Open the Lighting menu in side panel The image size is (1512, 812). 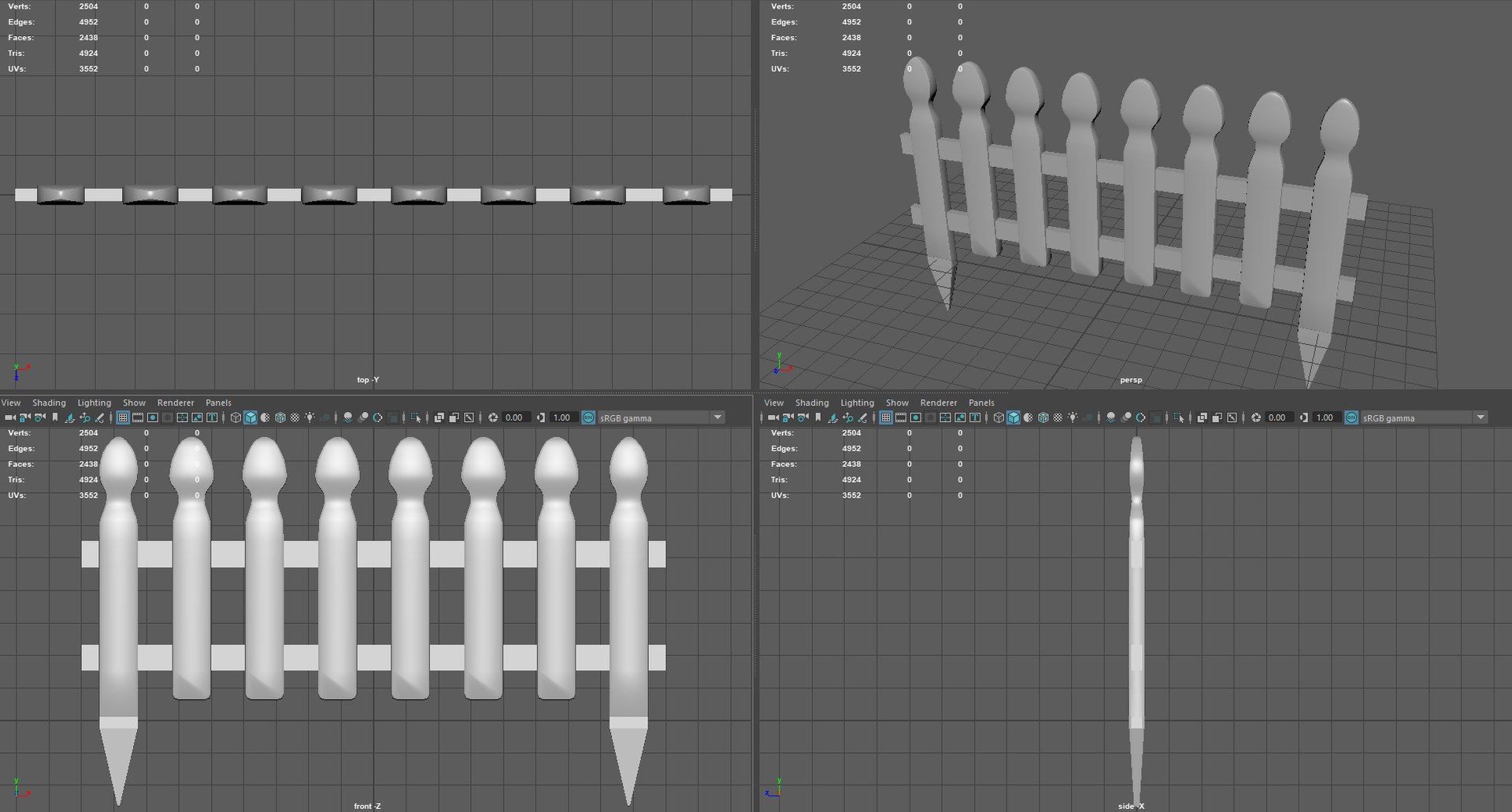point(858,402)
